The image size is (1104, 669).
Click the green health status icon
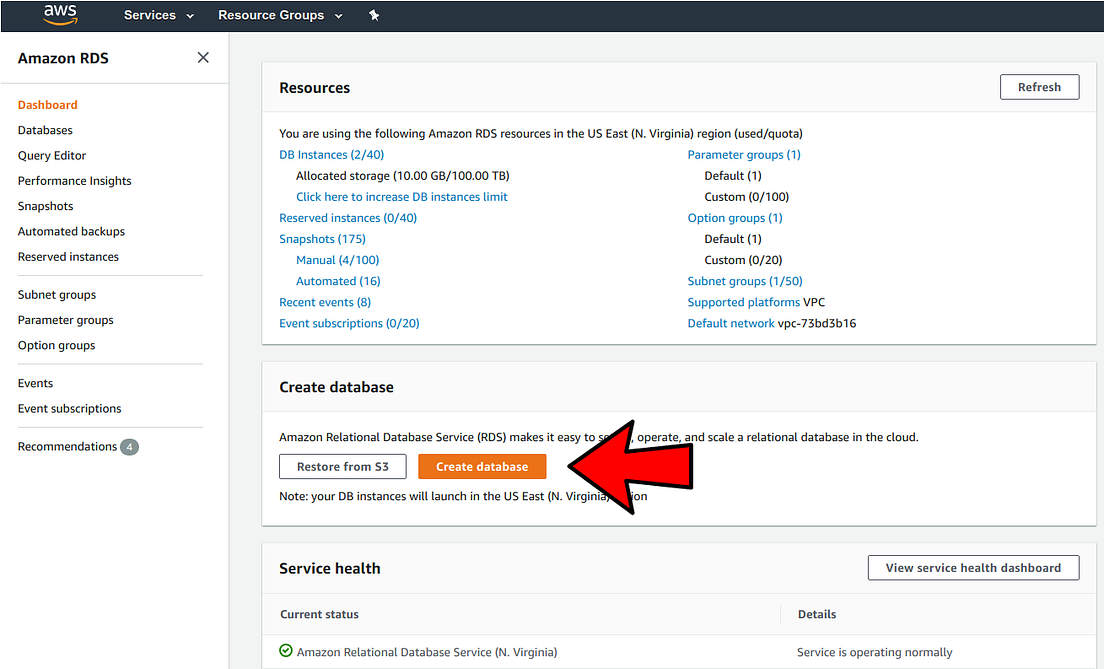click(x=286, y=651)
